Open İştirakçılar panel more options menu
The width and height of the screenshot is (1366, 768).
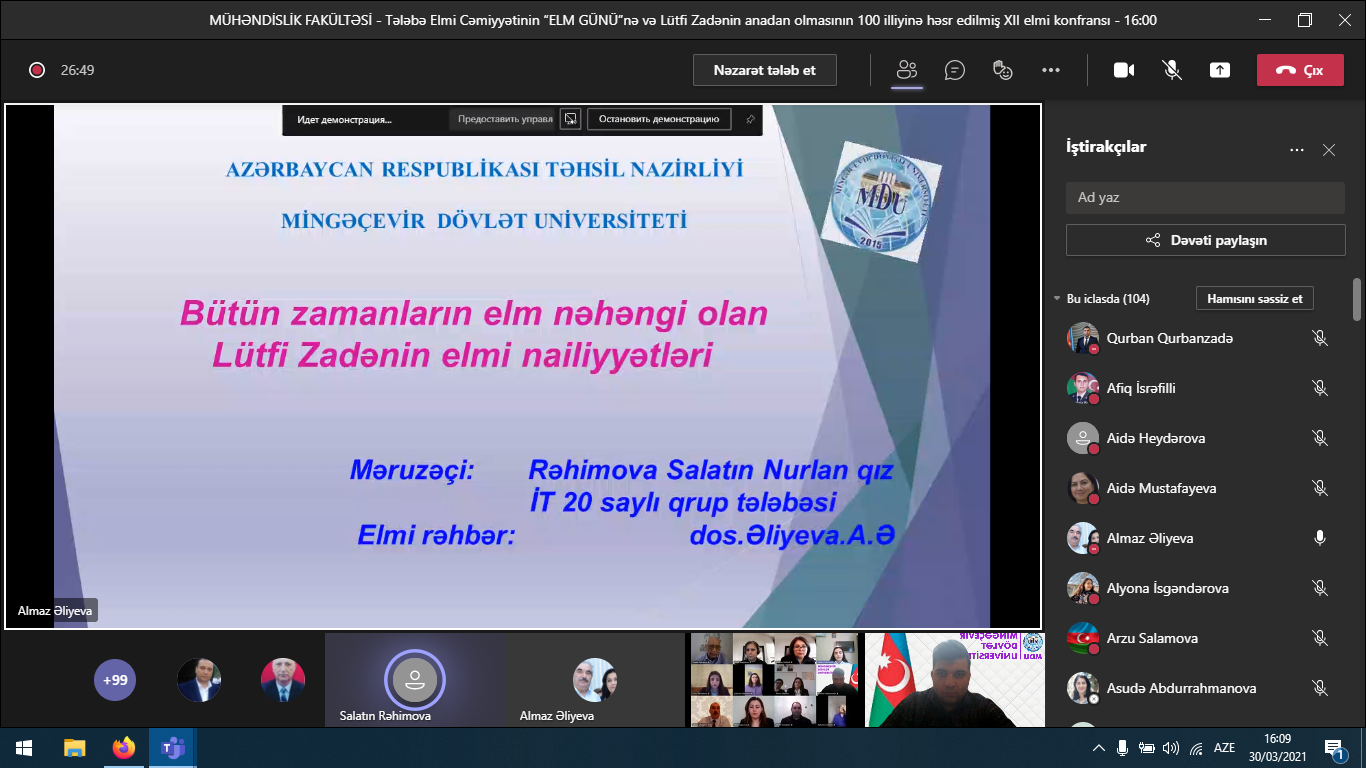[1297, 150]
